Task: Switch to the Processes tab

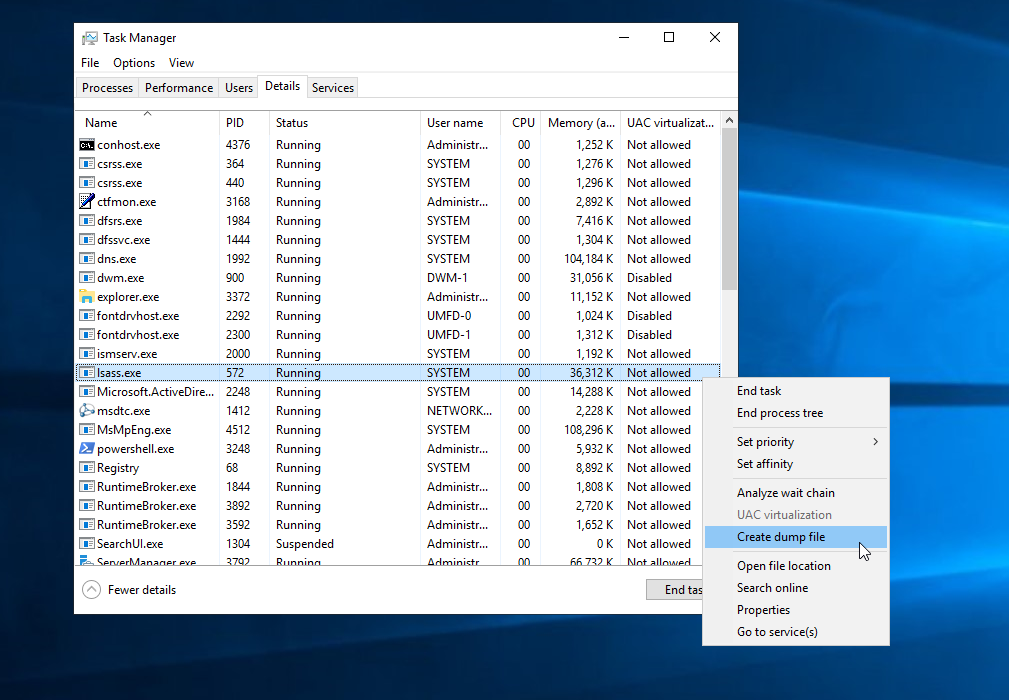Action: (107, 88)
